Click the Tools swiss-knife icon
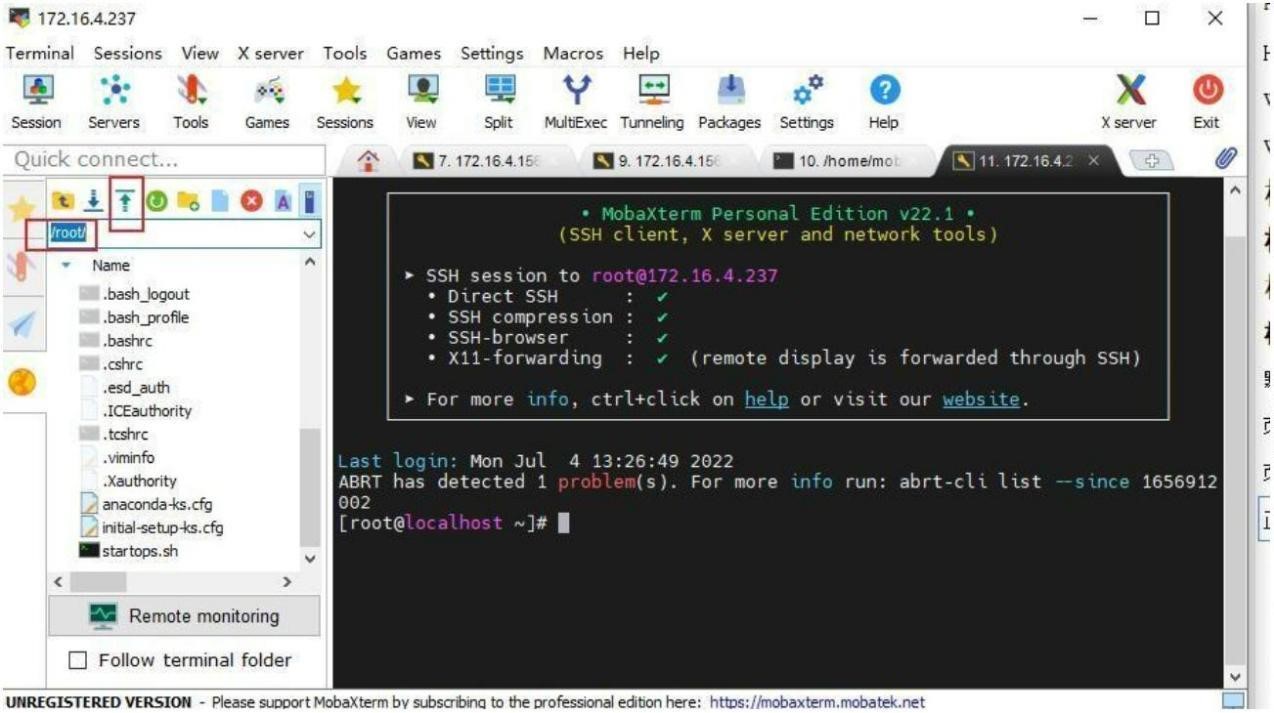The image size is (1274, 713). click(x=190, y=103)
